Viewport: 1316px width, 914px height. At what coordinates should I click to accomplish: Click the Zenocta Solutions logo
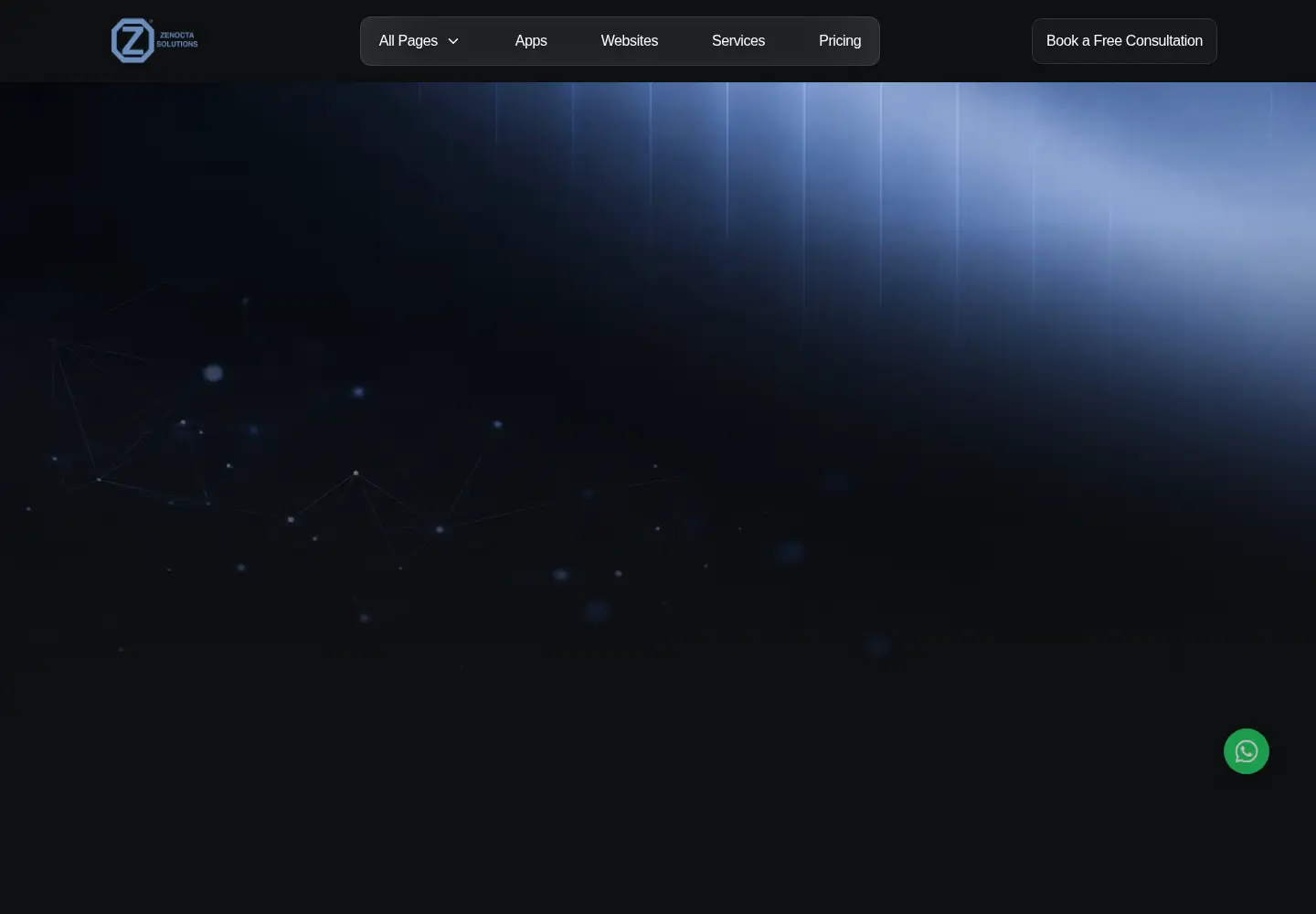tap(154, 41)
